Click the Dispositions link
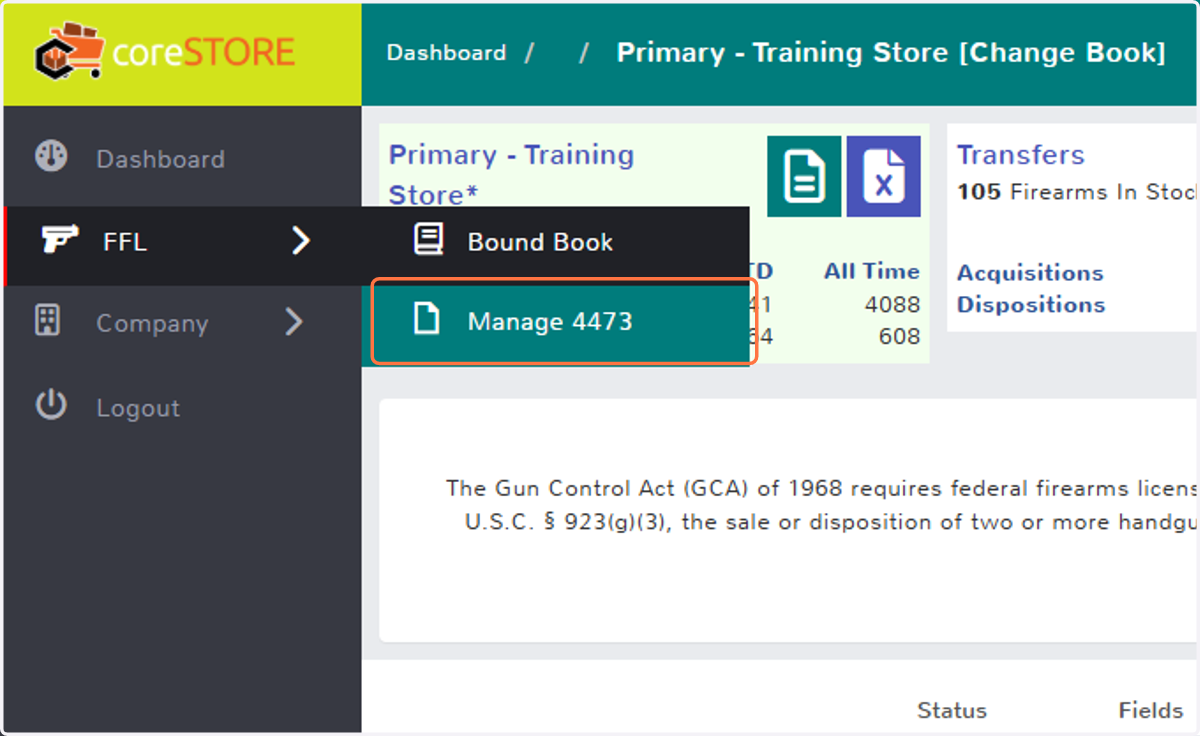This screenshot has width=1200, height=736. coord(1031,305)
